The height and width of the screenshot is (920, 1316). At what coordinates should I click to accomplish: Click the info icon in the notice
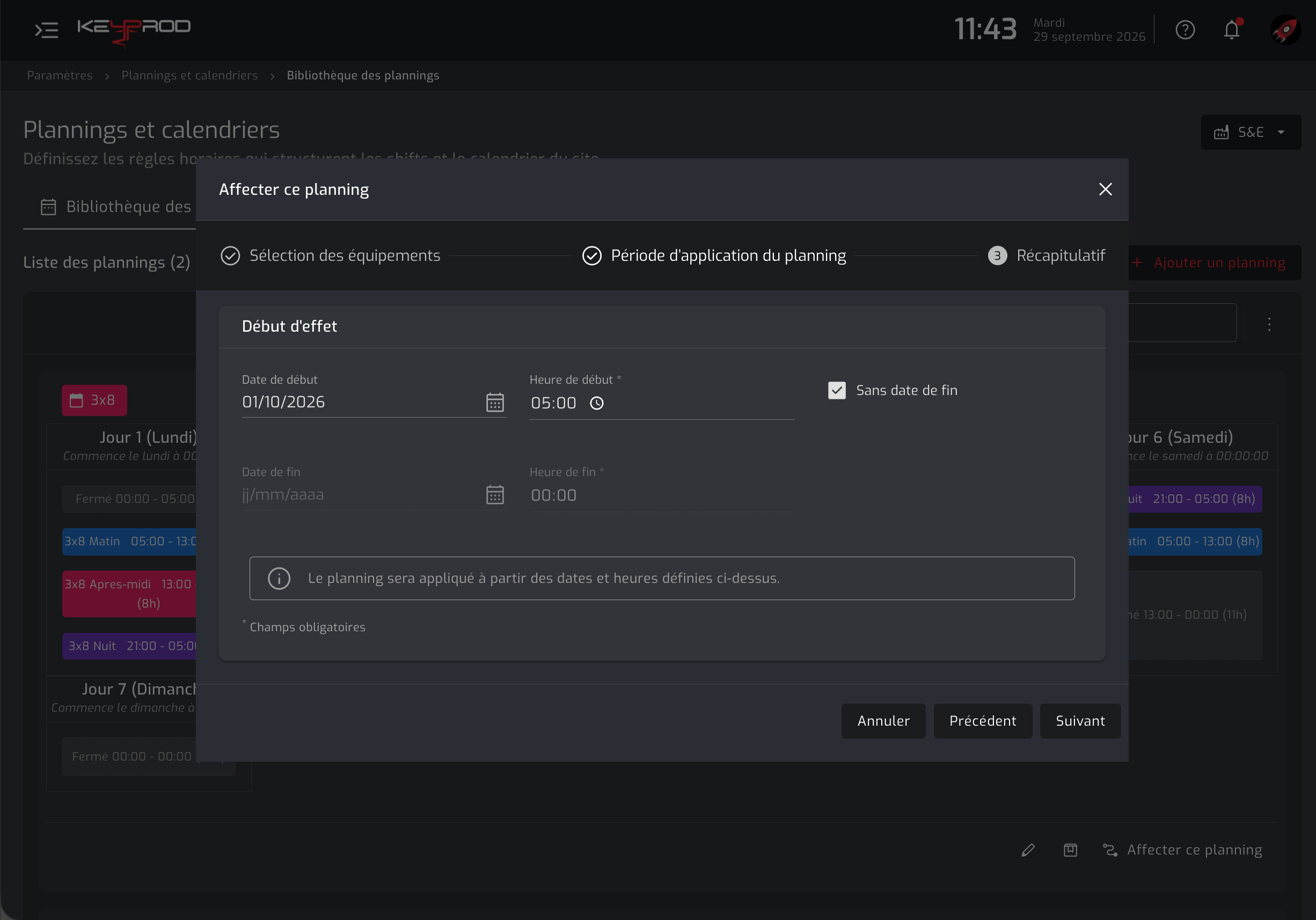(279, 579)
